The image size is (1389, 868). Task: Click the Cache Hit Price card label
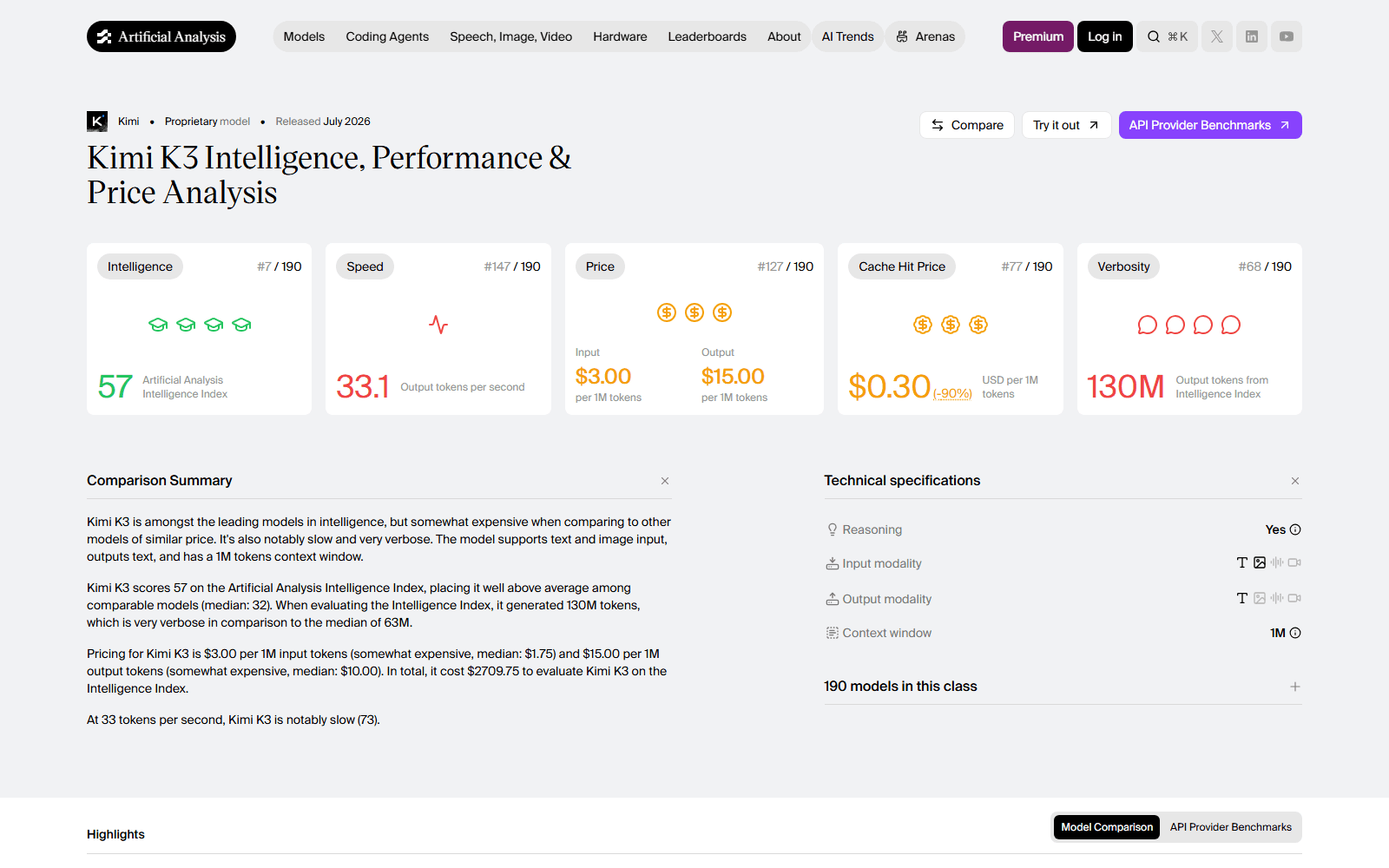(x=902, y=266)
